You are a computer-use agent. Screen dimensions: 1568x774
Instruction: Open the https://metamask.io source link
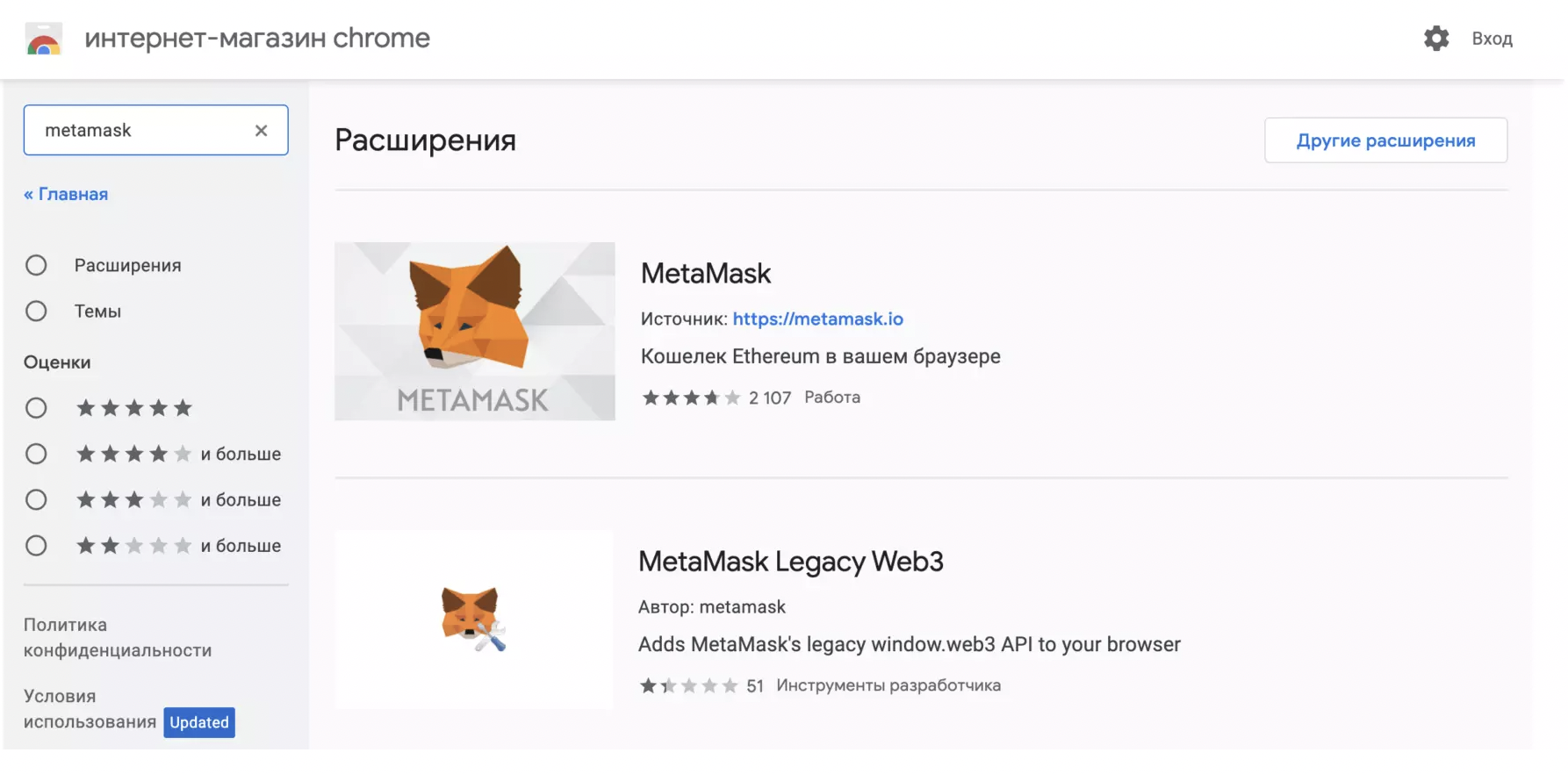[817, 319]
